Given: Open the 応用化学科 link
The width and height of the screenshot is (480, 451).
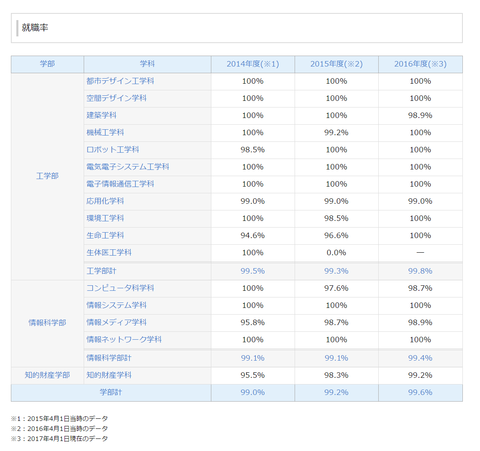Looking at the screenshot, I should (105, 201).
